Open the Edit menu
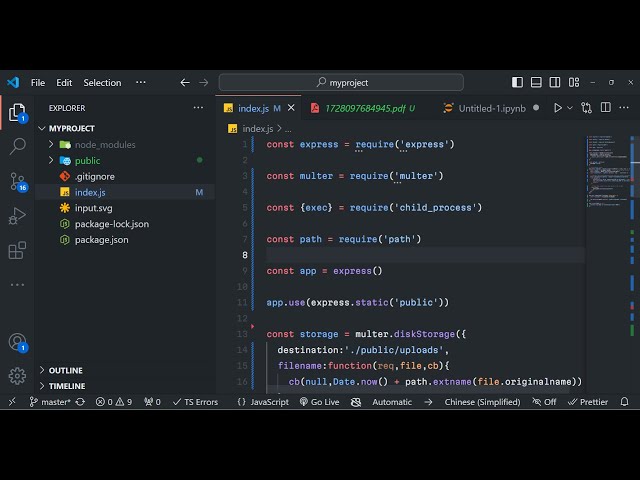The width and height of the screenshot is (640, 480). [64, 82]
